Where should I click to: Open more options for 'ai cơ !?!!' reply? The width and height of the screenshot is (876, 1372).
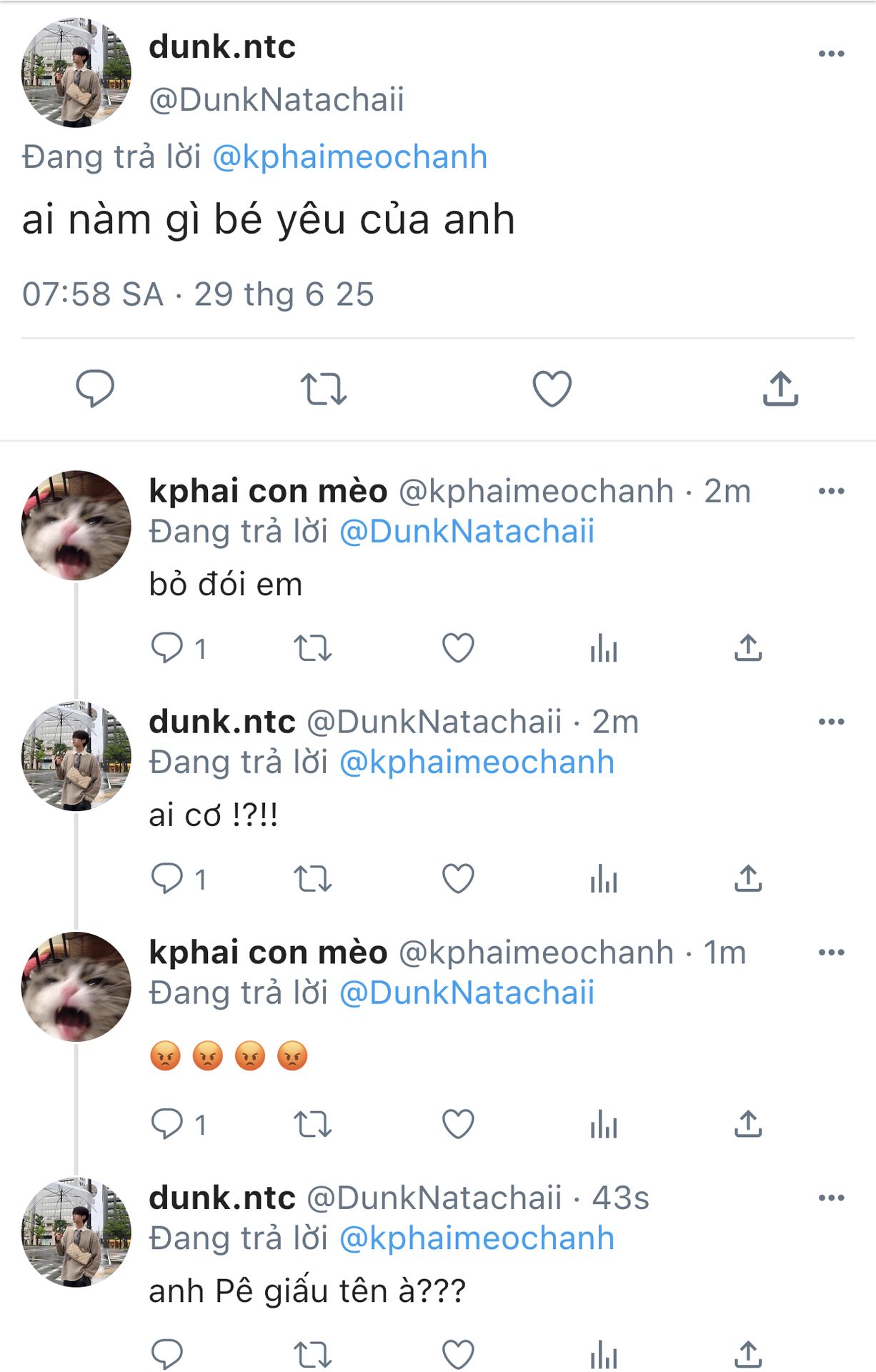[x=831, y=722]
